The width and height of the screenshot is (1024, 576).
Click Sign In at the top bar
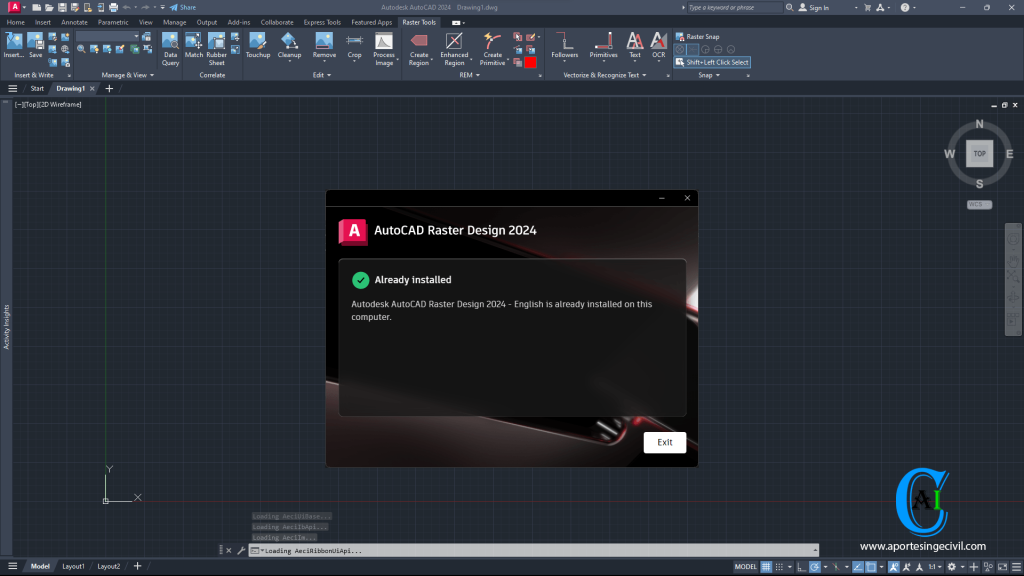820,7
